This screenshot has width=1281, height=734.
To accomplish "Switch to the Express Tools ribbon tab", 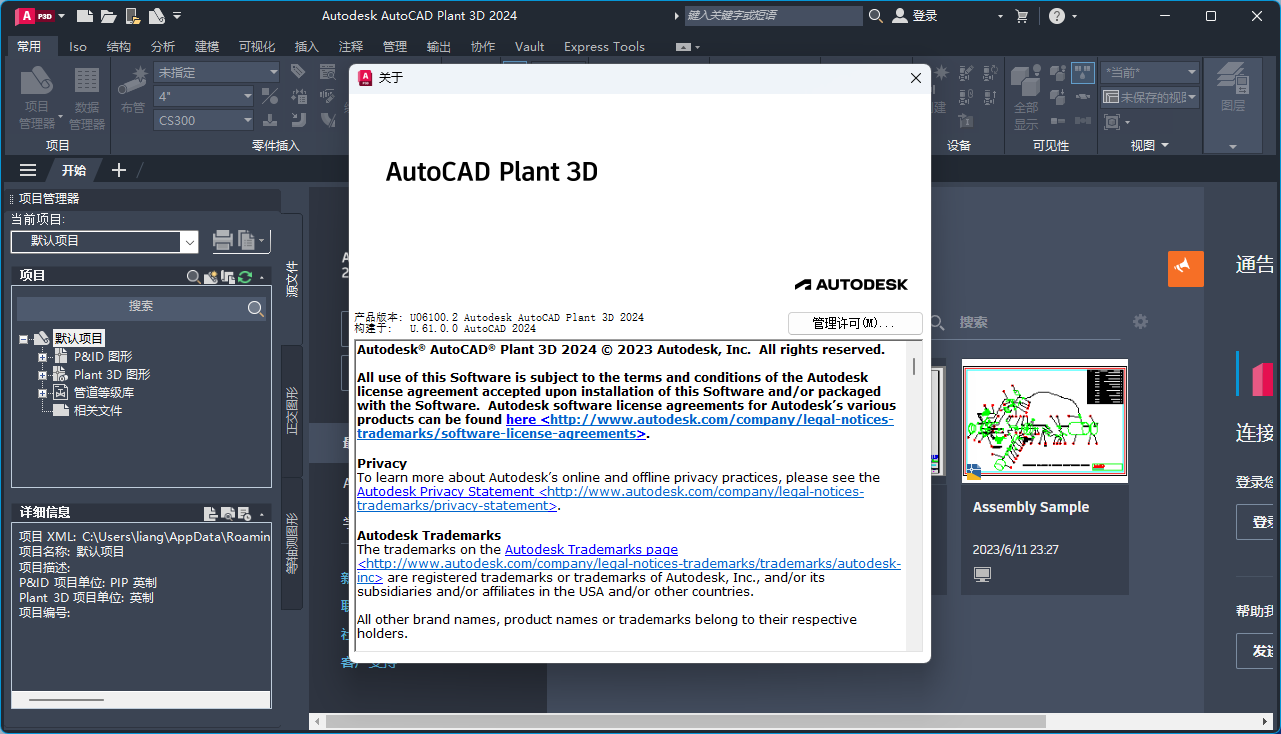I will point(604,46).
